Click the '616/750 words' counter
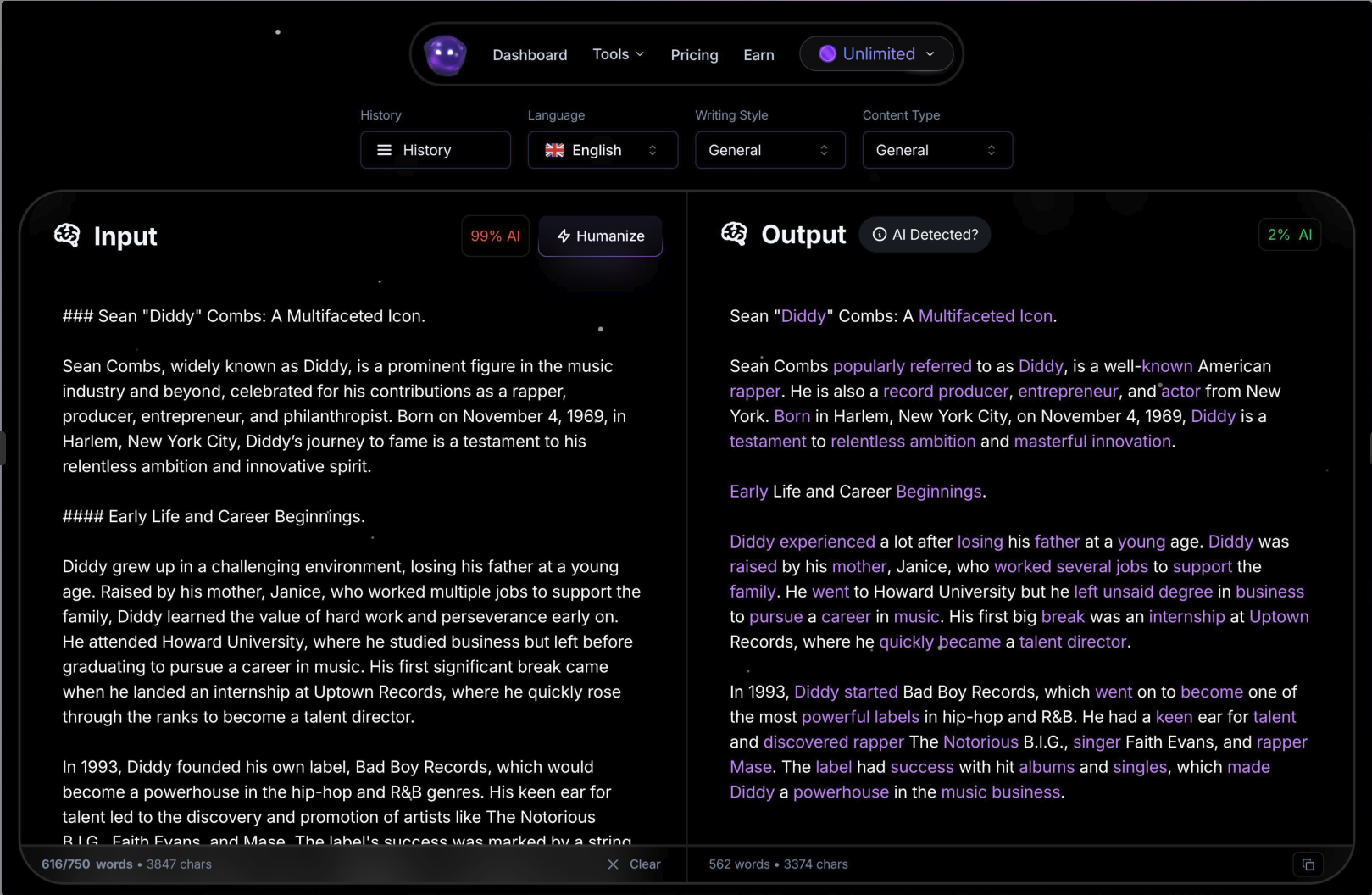The image size is (1372, 895). 87,864
